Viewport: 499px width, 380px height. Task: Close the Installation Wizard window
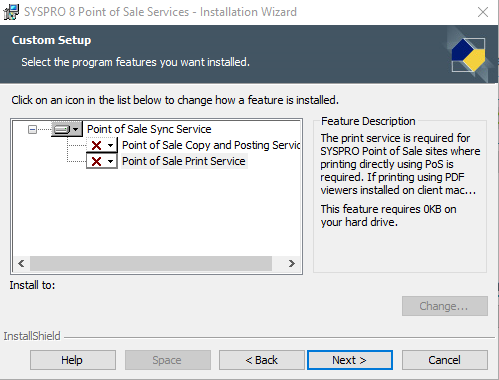[483, 12]
